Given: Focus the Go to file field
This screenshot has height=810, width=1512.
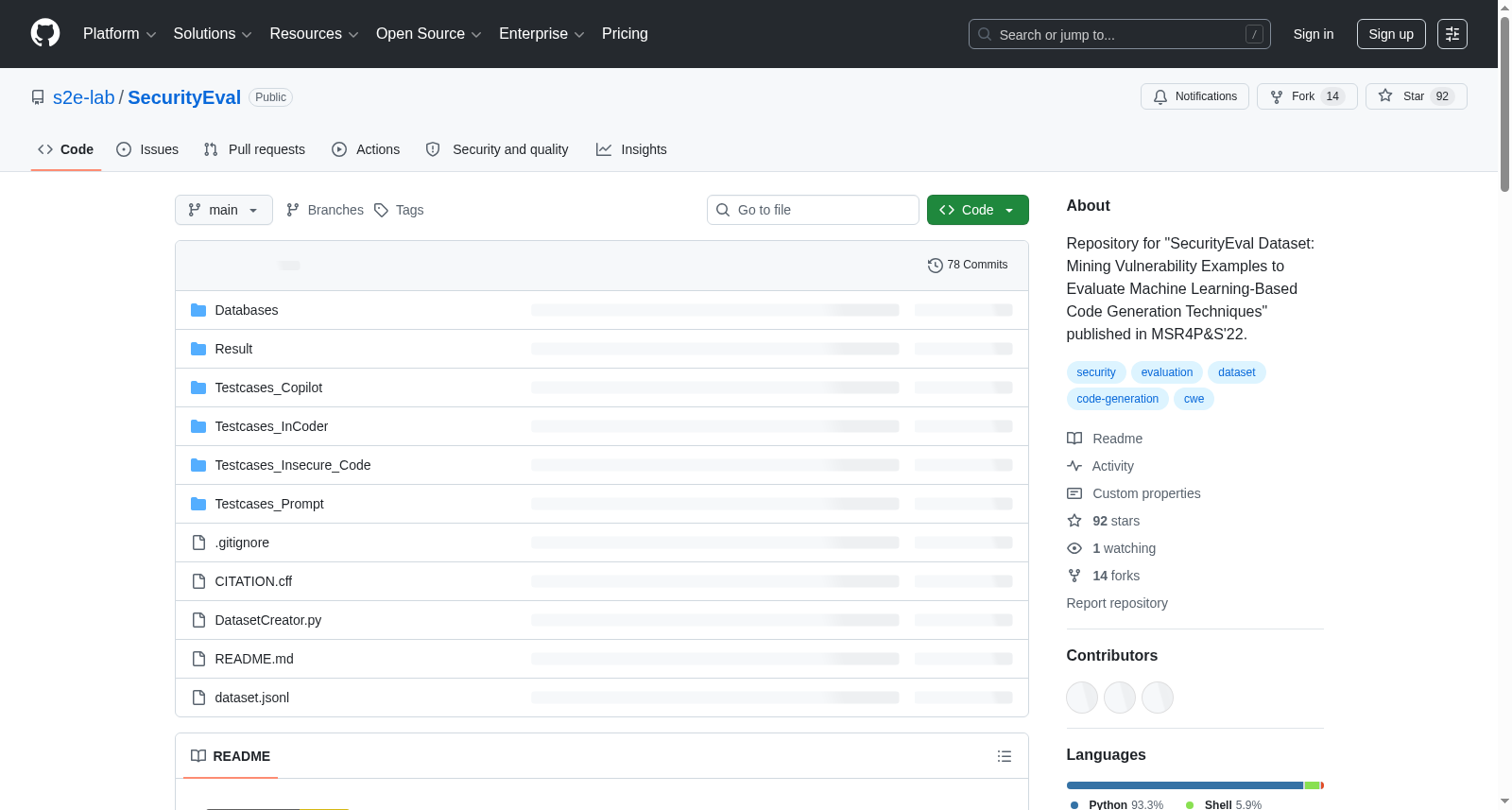Looking at the screenshot, I should (x=813, y=210).
